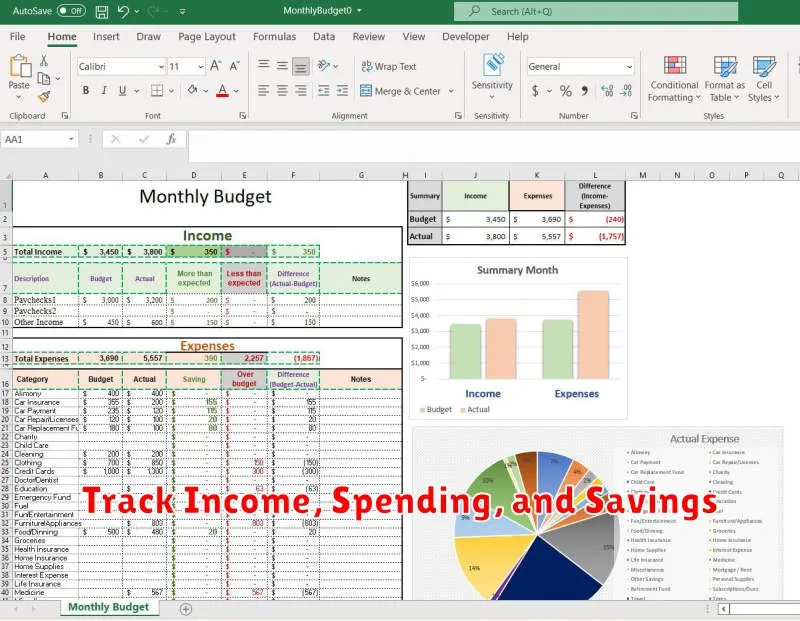Click the Format Painter brush icon
The image size is (800, 621).
point(44,97)
